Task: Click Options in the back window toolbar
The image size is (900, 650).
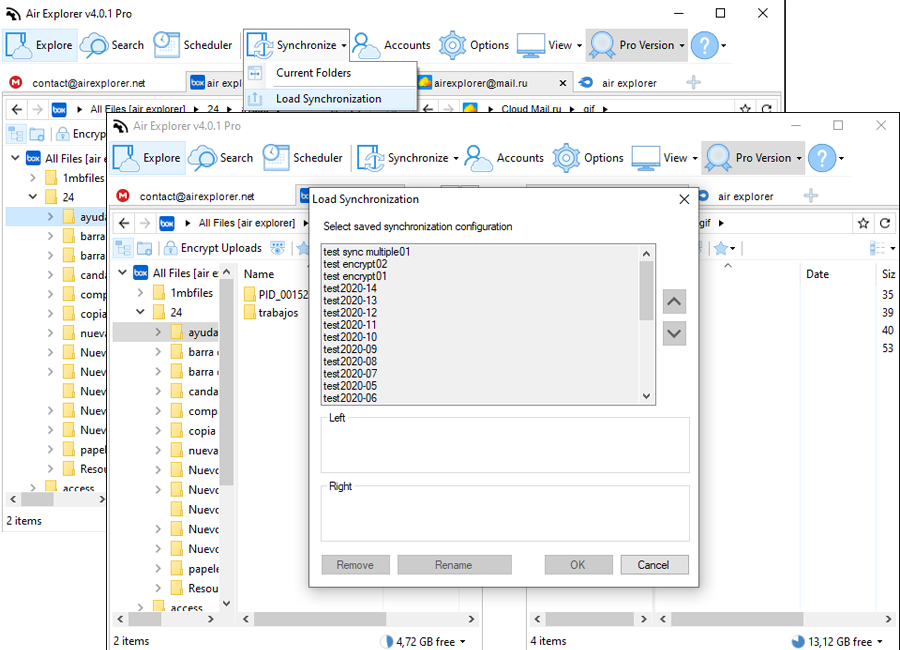Action: pyautogui.click(x=474, y=45)
